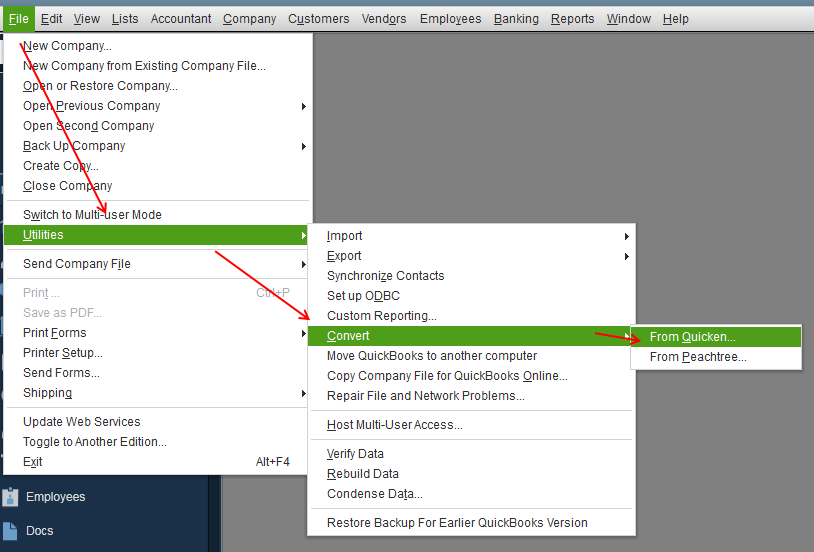Select Send Forms...
The width and height of the screenshot is (814, 552).
[158, 373]
